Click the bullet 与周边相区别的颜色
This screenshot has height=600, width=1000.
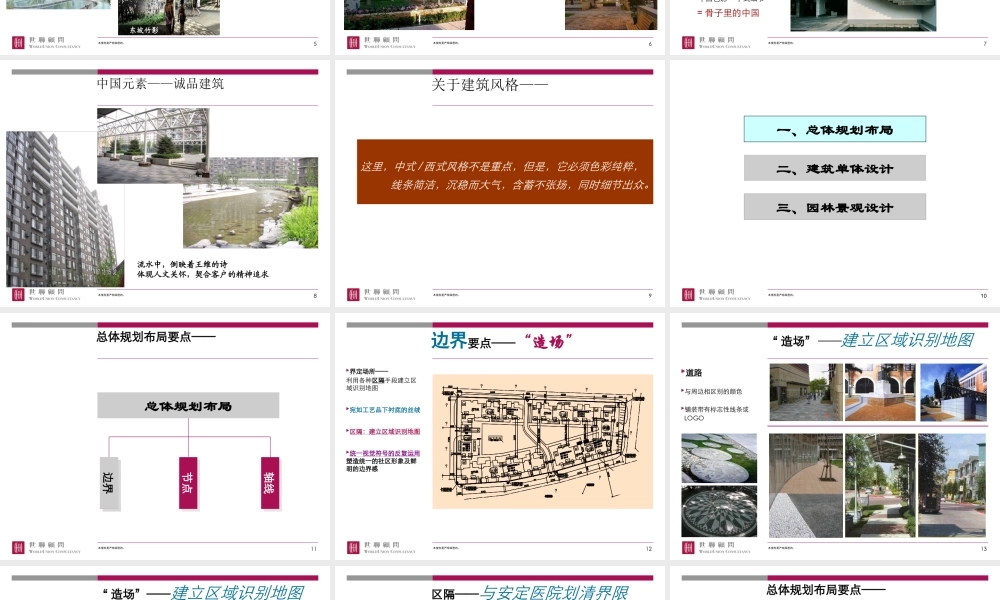(x=713, y=391)
